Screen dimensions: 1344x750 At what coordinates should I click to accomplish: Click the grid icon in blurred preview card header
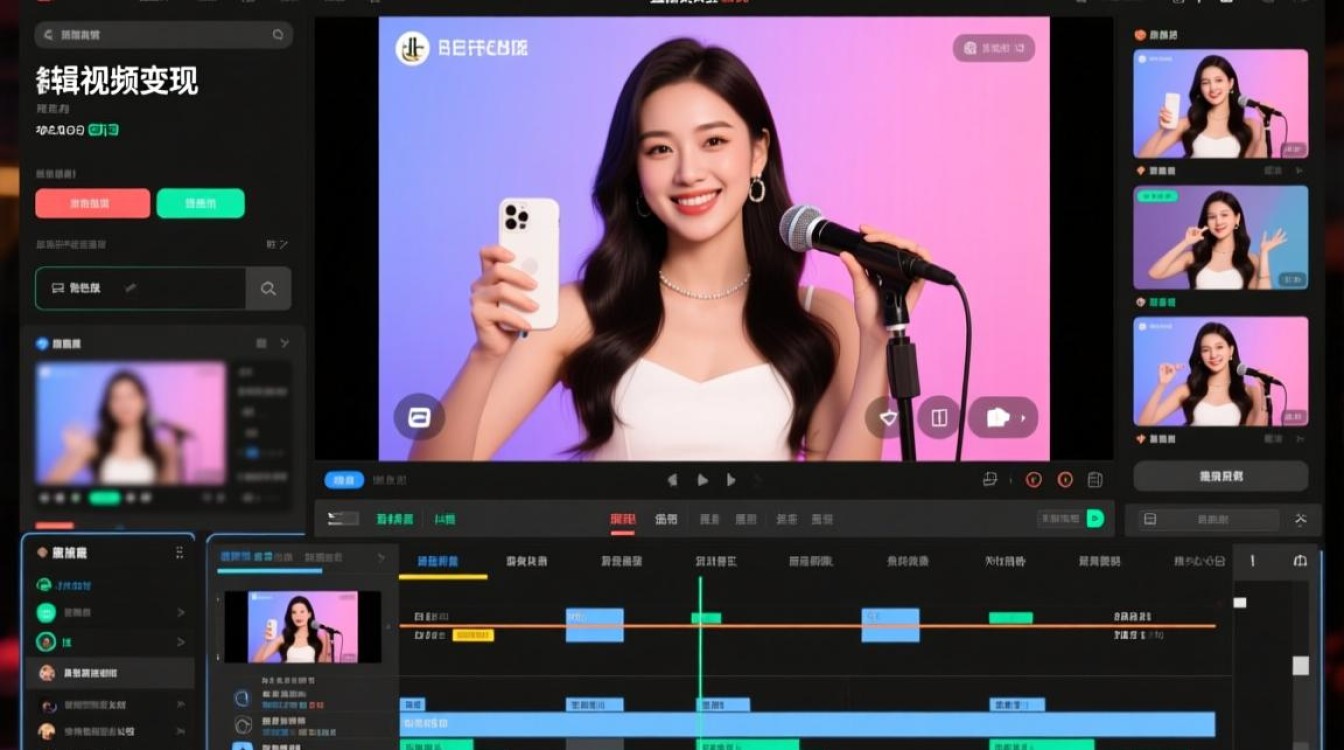261,343
